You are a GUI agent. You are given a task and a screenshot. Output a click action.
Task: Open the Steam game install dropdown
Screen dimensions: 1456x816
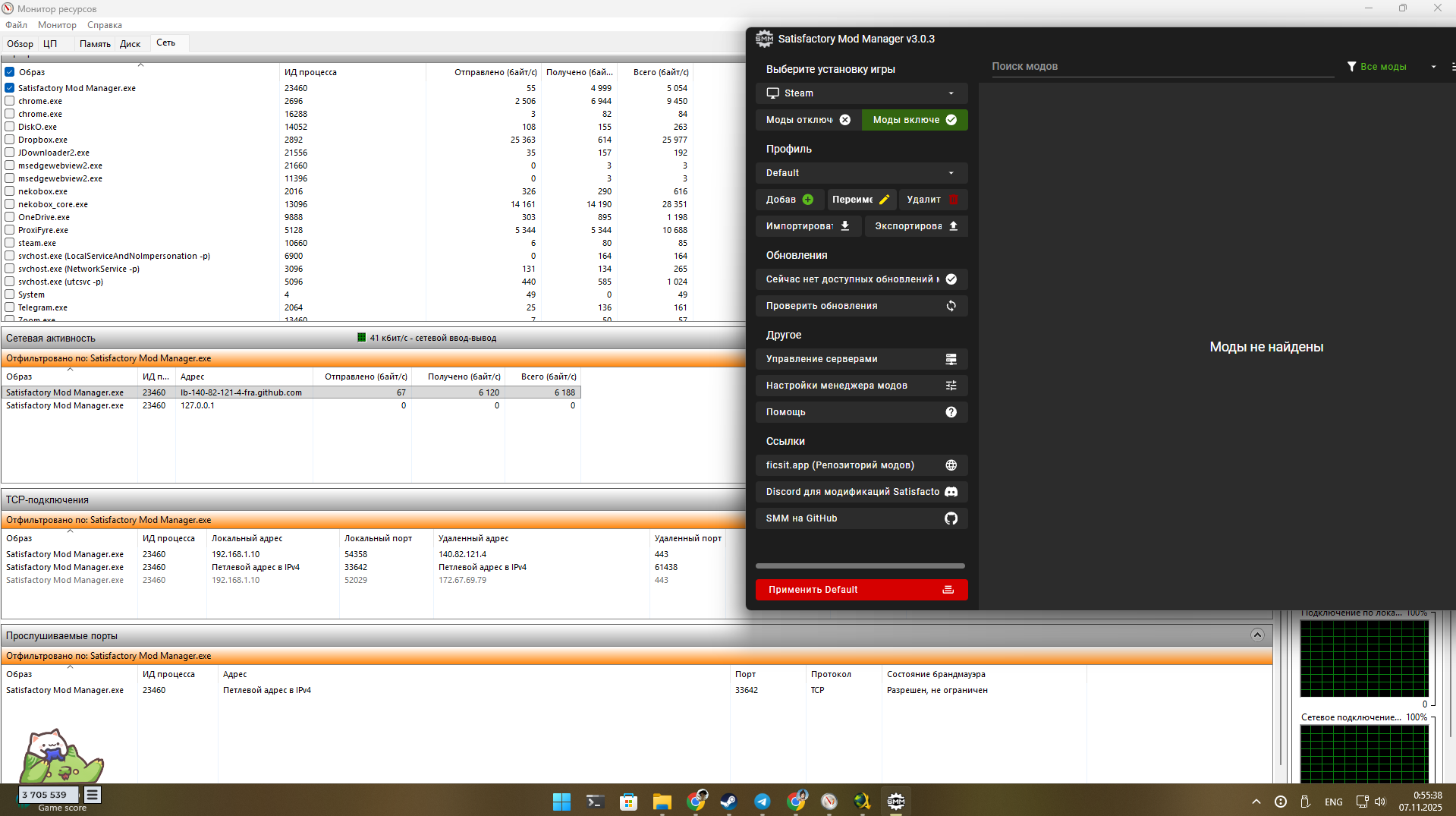(x=862, y=93)
